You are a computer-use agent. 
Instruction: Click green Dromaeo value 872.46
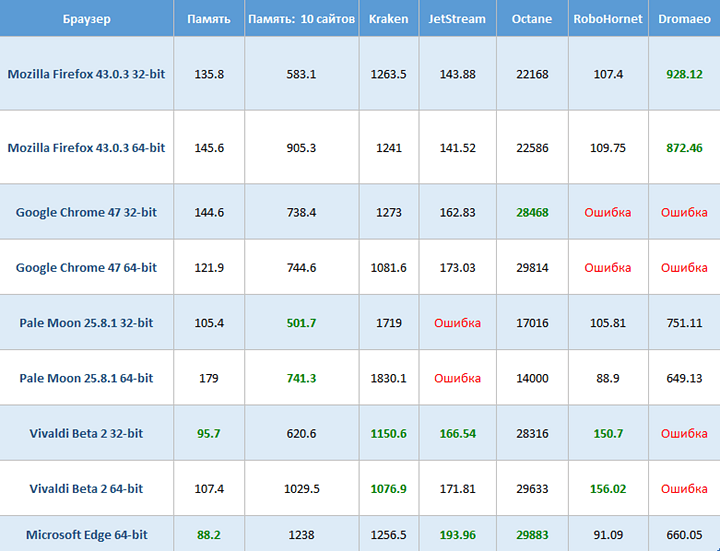[684, 148]
